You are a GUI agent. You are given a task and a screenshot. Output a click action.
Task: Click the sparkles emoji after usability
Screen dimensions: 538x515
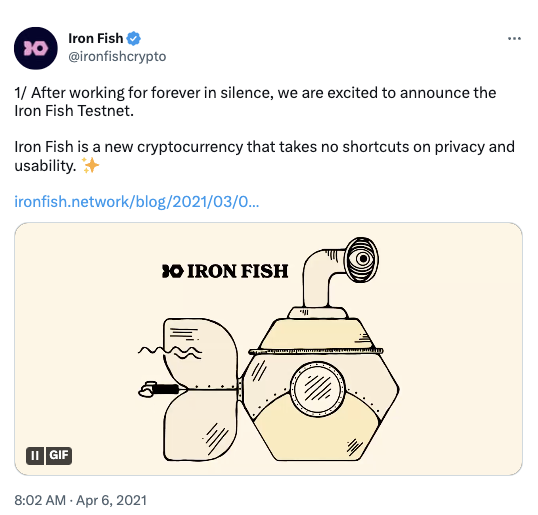tap(90, 165)
